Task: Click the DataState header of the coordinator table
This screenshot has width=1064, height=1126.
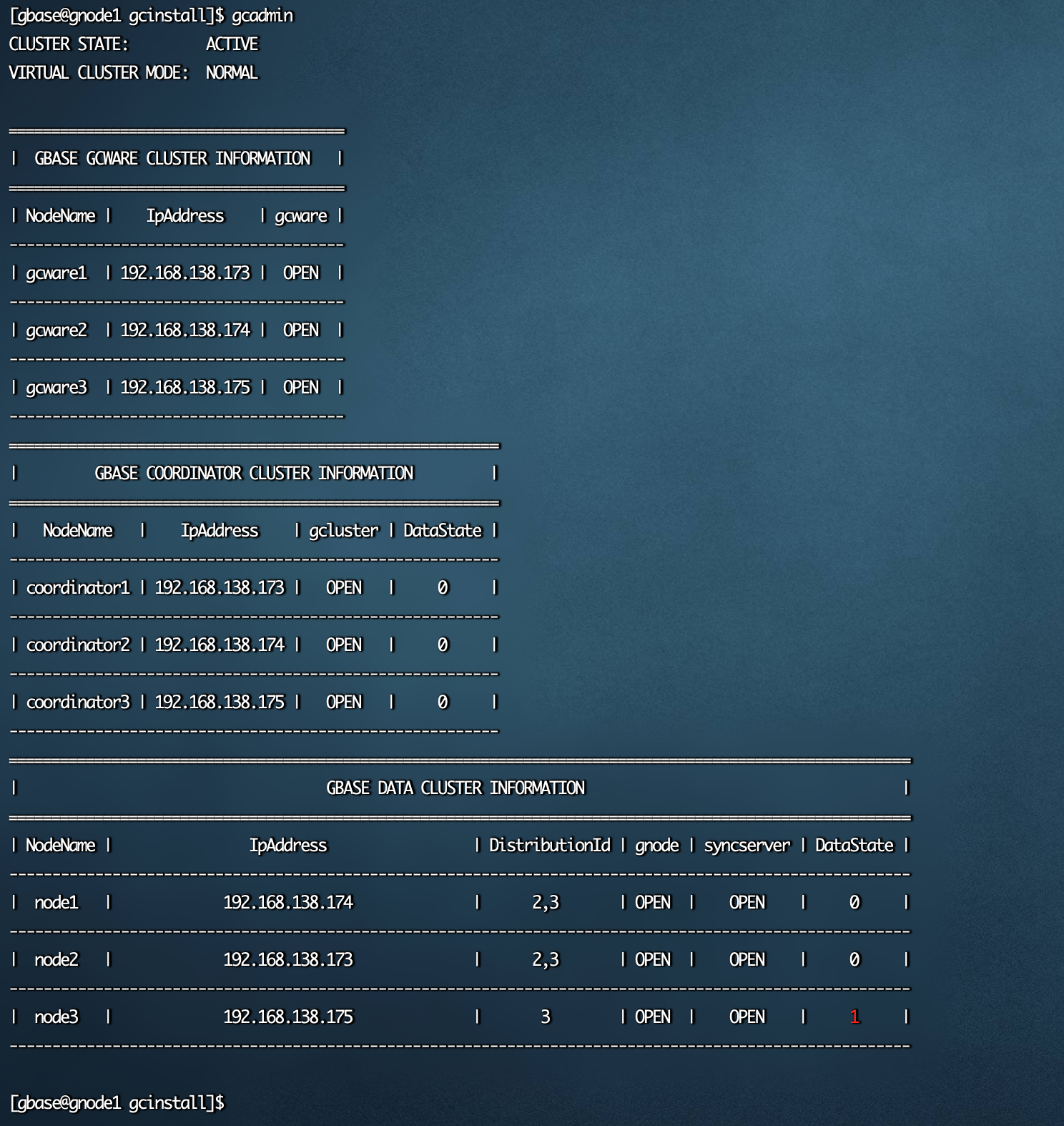Action: 443,531
